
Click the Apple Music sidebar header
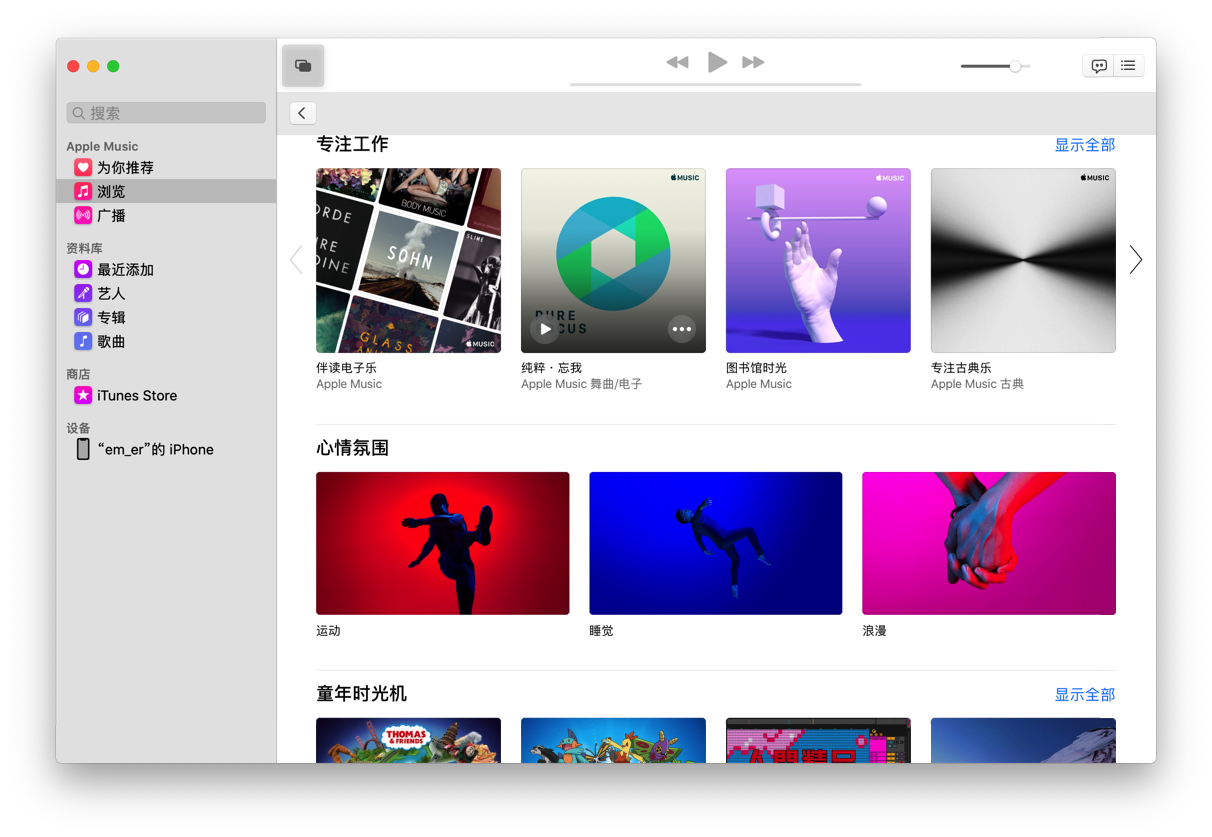pyautogui.click(x=102, y=146)
